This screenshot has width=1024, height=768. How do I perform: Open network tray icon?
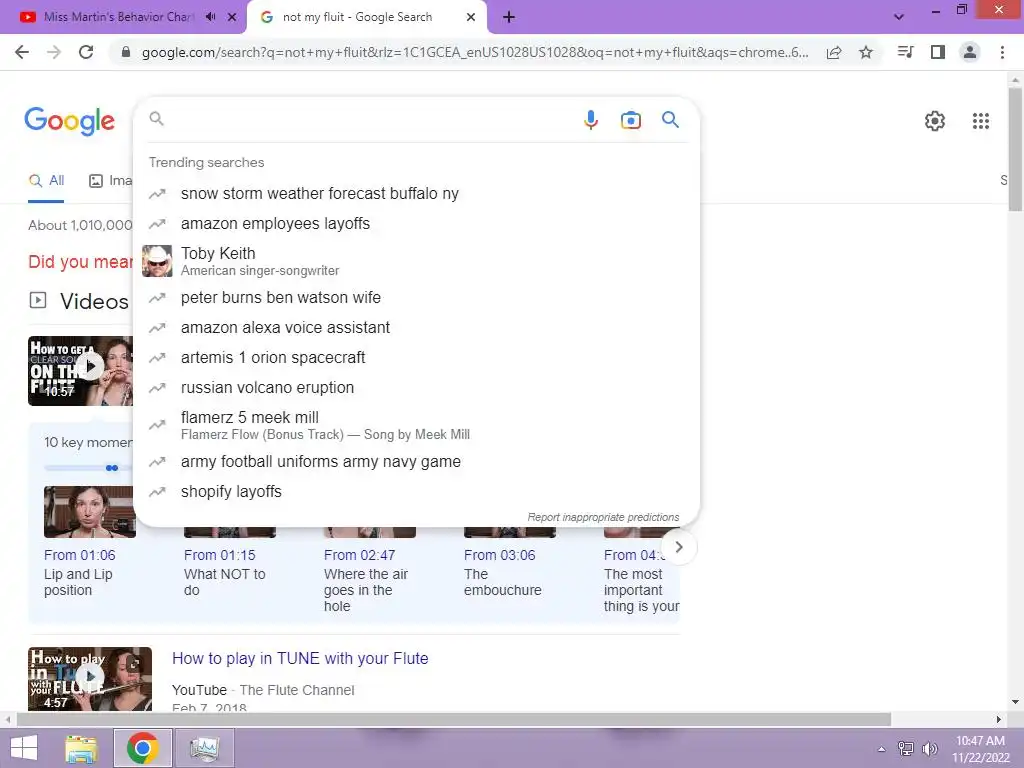click(905, 749)
